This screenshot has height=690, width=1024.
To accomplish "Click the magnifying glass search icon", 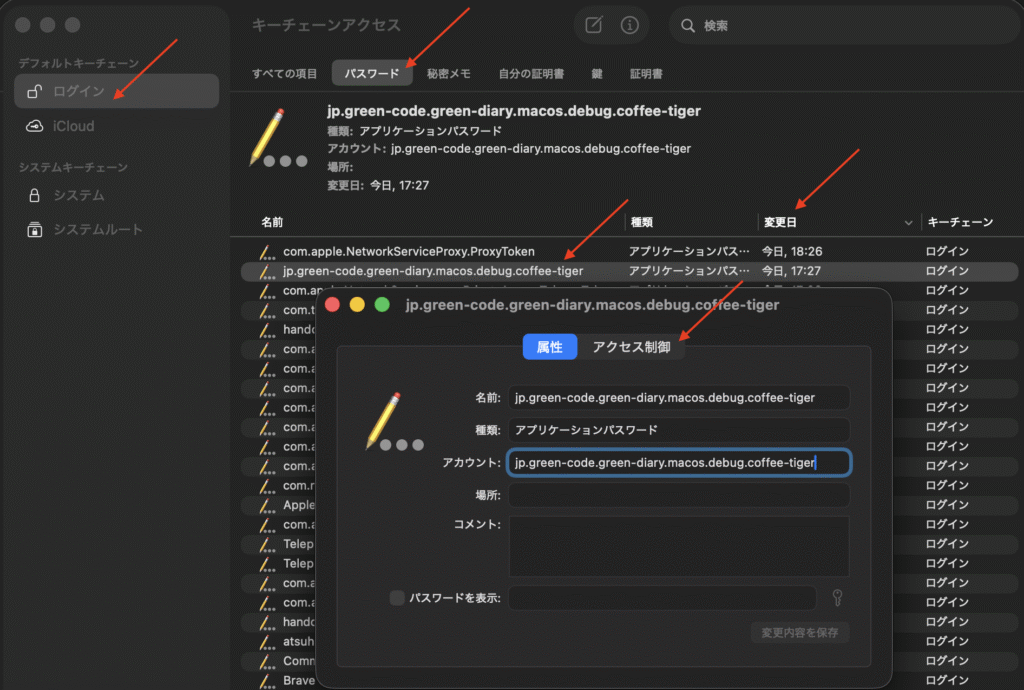I will 688,26.
